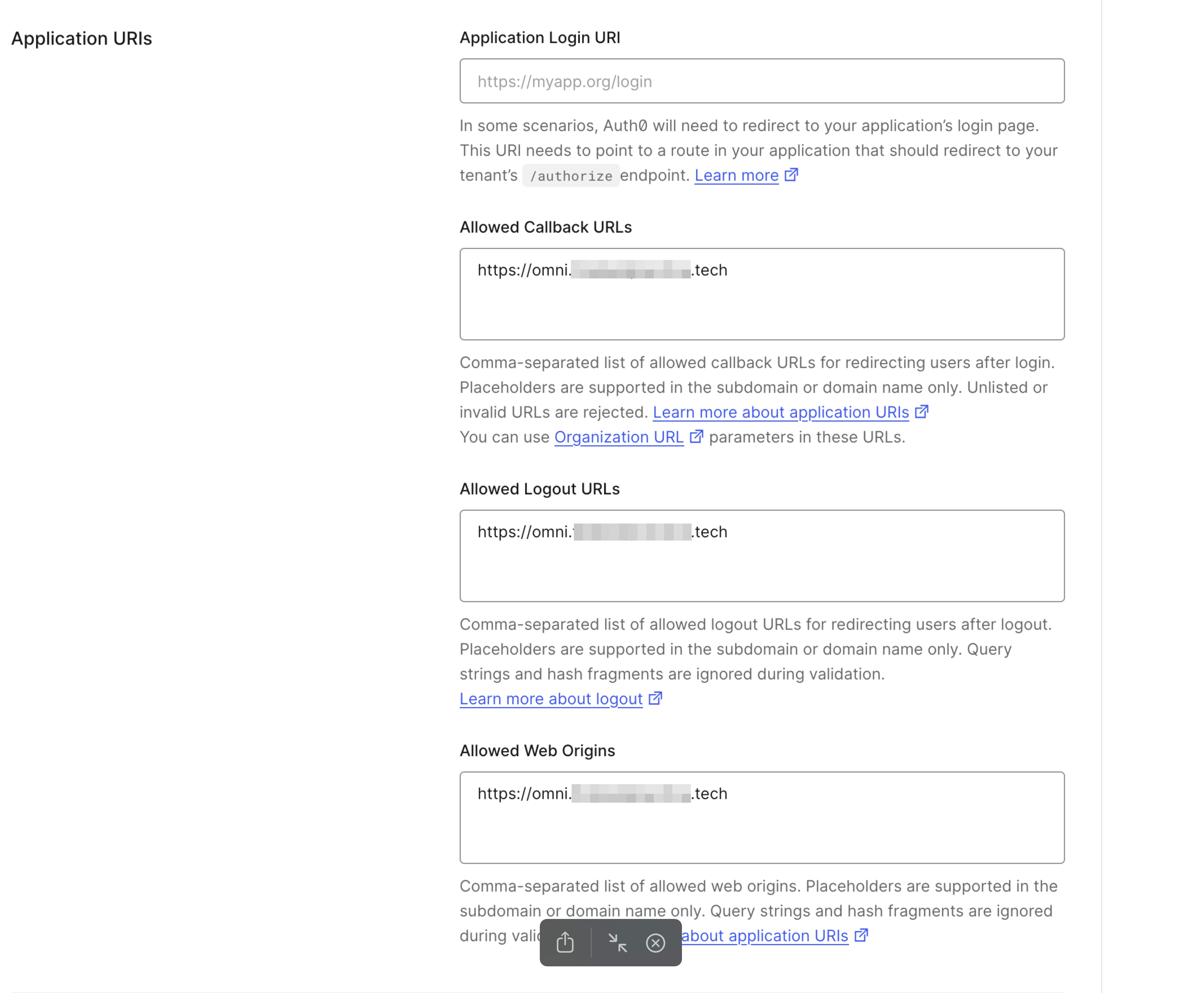Image resolution: width=1204 pixels, height=993 pixels.
Task: Click the external link icon after "Learn more about logout"
Action: point(655,698)
